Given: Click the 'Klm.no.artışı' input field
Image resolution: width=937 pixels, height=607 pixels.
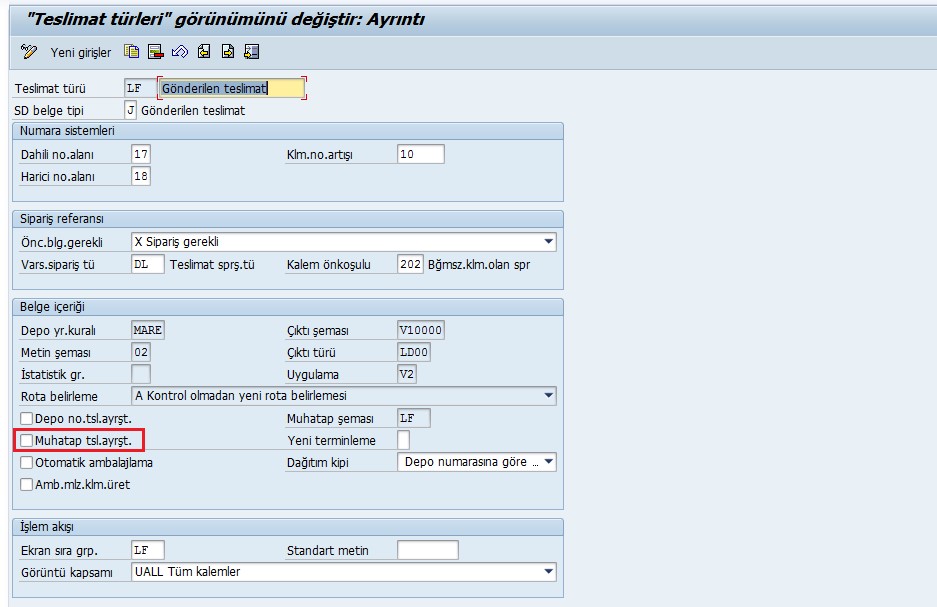Looking at the screenshot, I should click(x=420, y=154).
